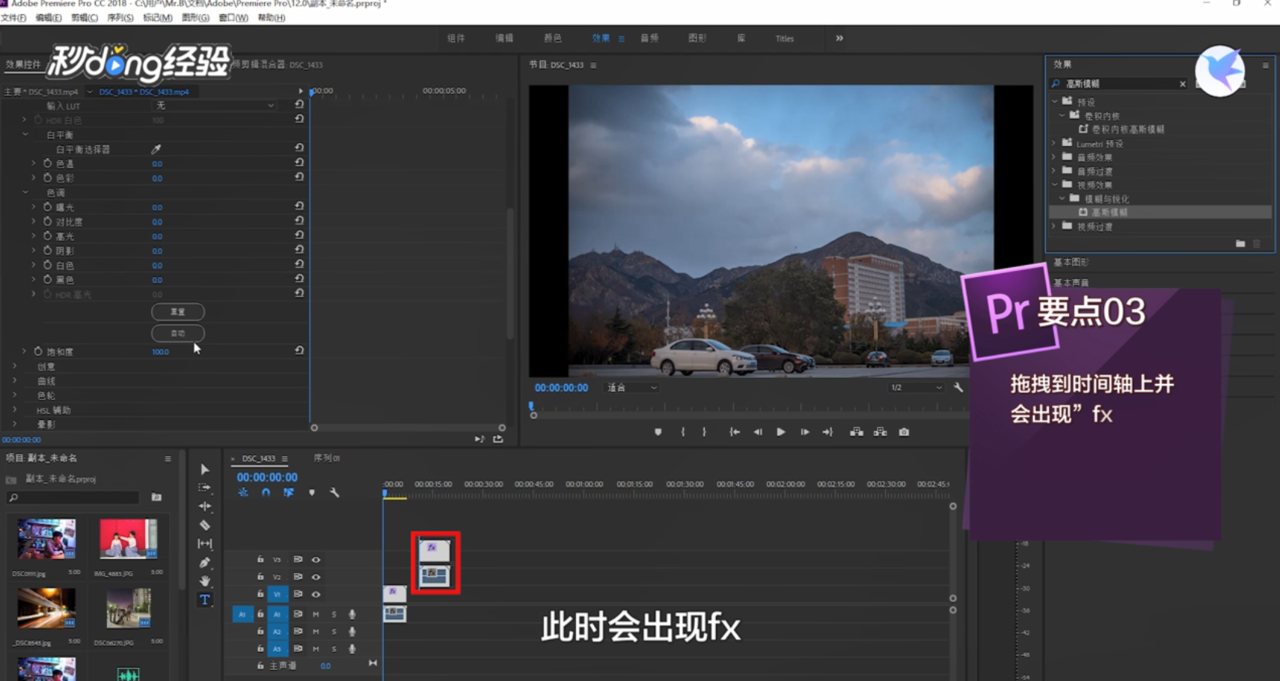
Task: Reset 饱和度 parameter
Action: tap(299, 351)
